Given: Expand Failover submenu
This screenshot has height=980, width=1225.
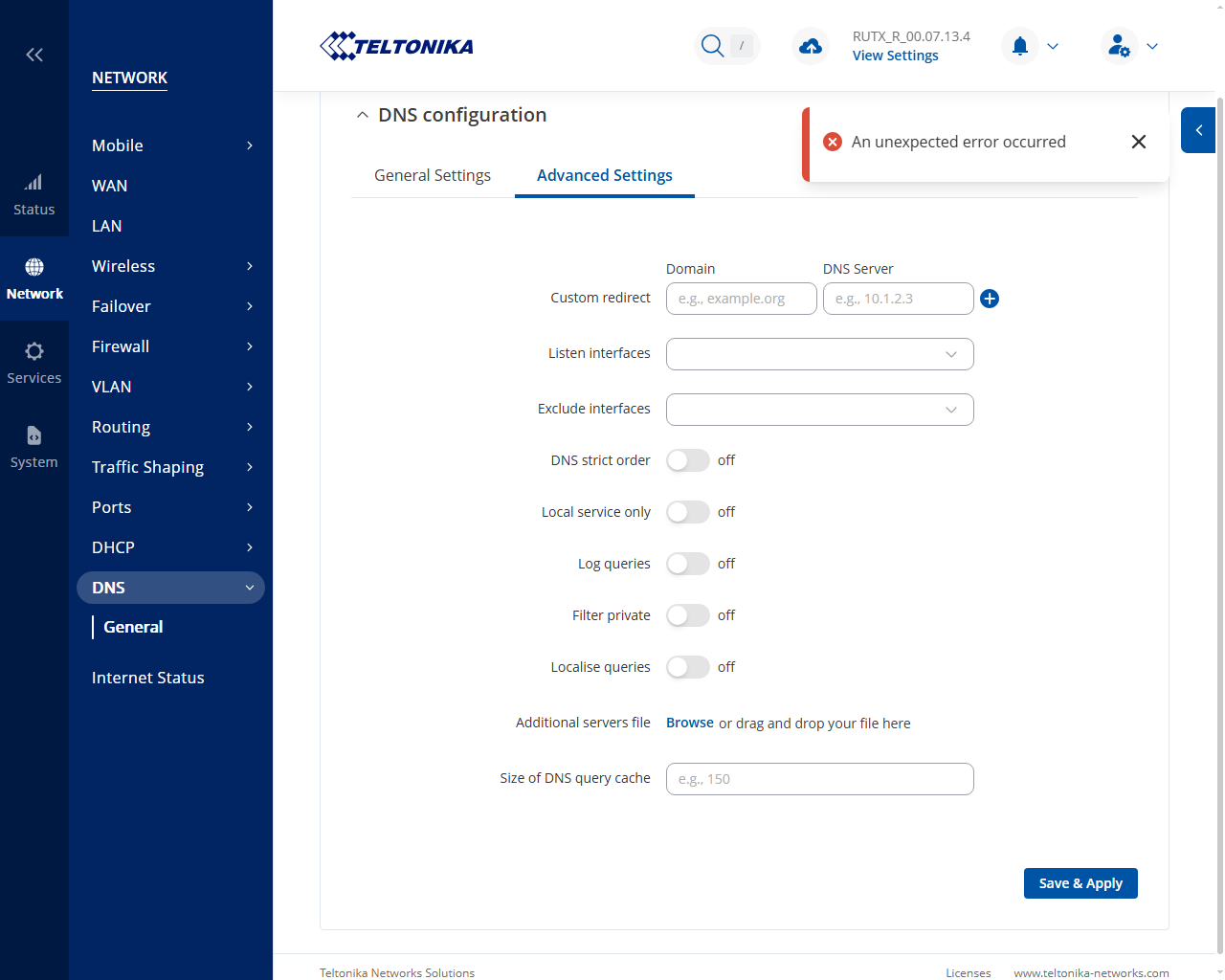Looking at the screenshot, I should [x=250, y=306].
